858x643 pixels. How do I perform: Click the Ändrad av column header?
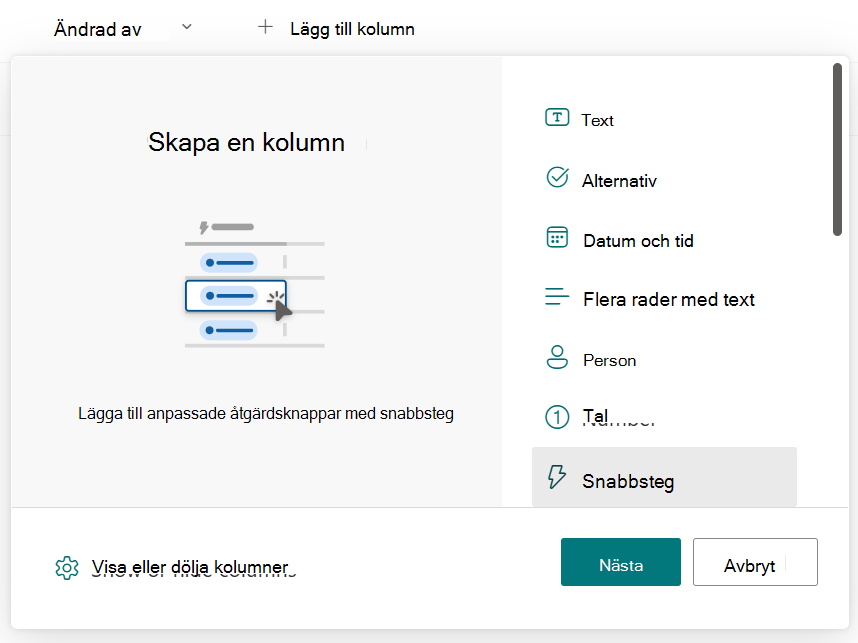pos(97,29)
